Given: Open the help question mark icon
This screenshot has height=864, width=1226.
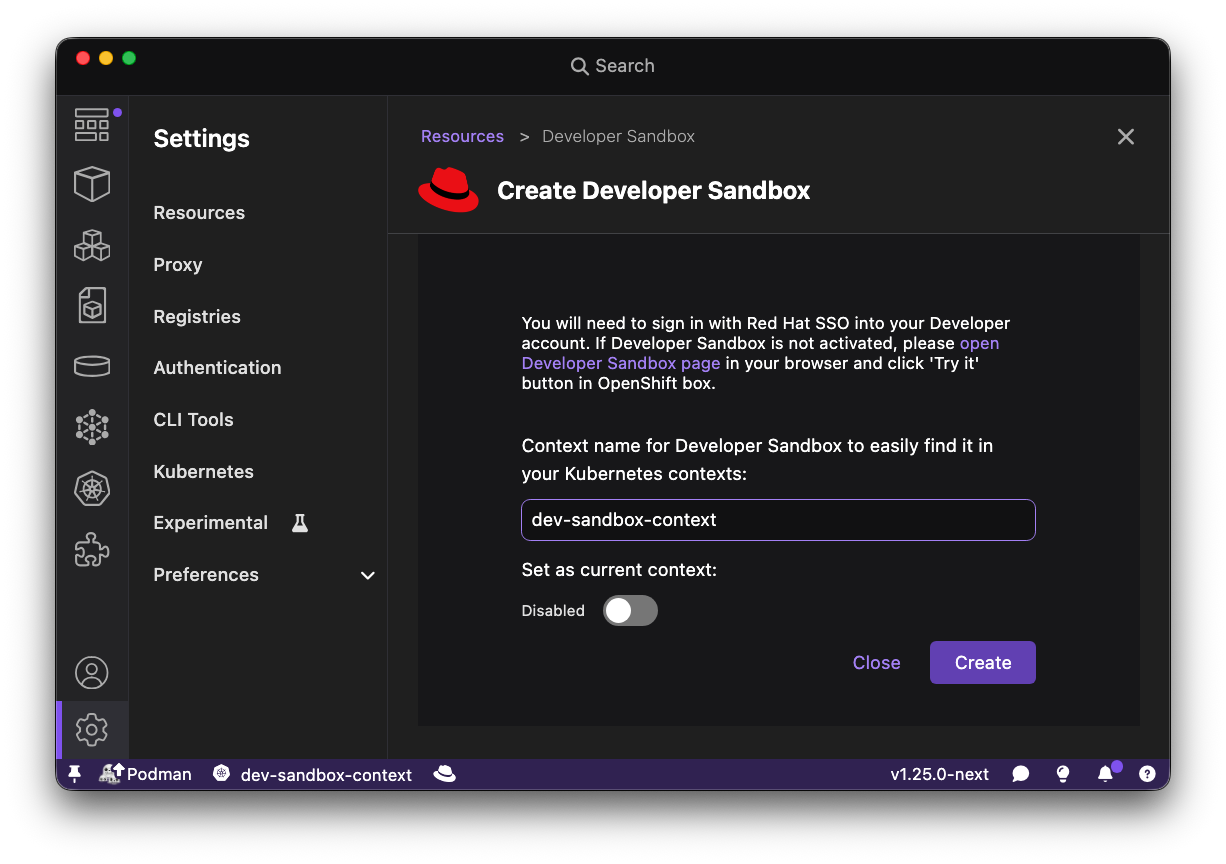Looking at the screenshot, I should tap(1147, 774).
